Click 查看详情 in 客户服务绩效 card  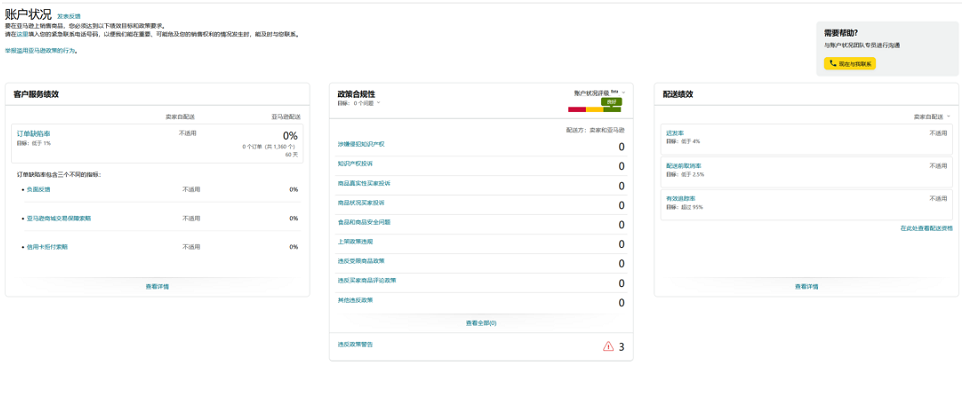pyautogui.click(x=157, y=286)
